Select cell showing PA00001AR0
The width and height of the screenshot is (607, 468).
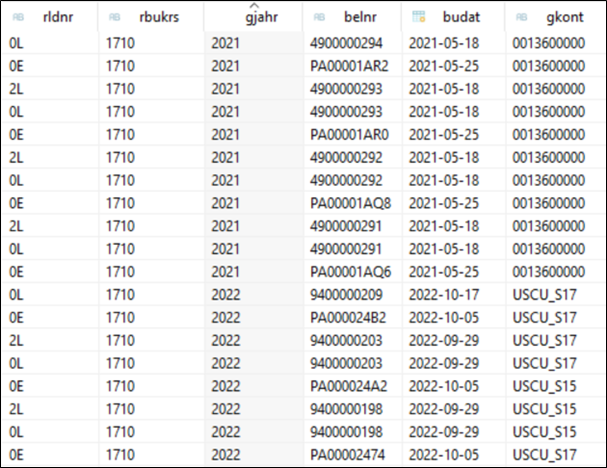click(x=353, y=135)
